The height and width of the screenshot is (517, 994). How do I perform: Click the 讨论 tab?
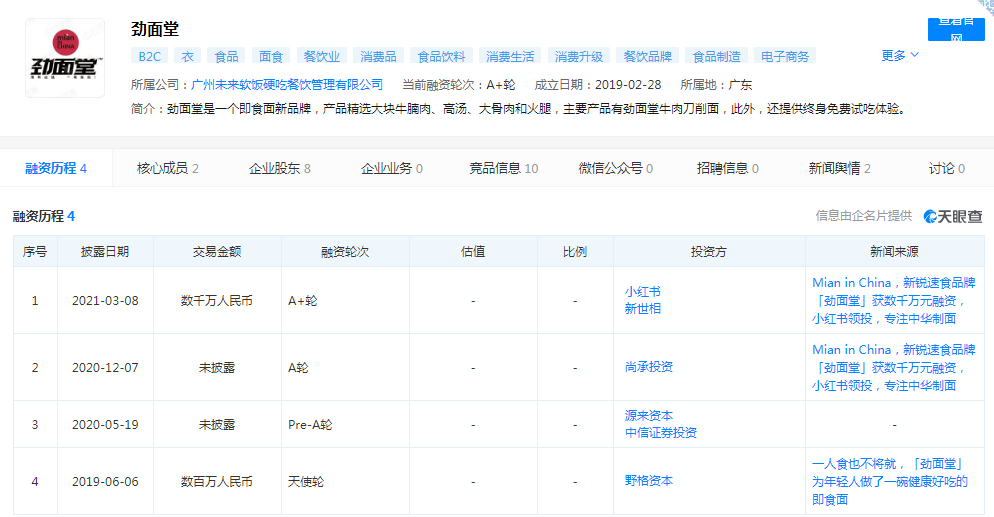(946, 168)
